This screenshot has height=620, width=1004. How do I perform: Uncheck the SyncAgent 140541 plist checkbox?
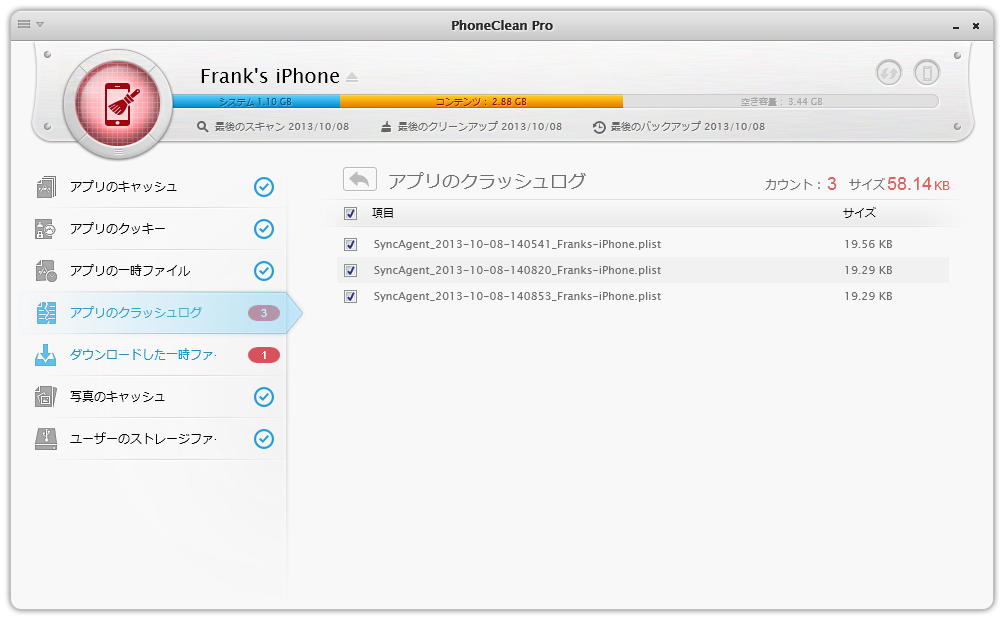pos(350,244)
